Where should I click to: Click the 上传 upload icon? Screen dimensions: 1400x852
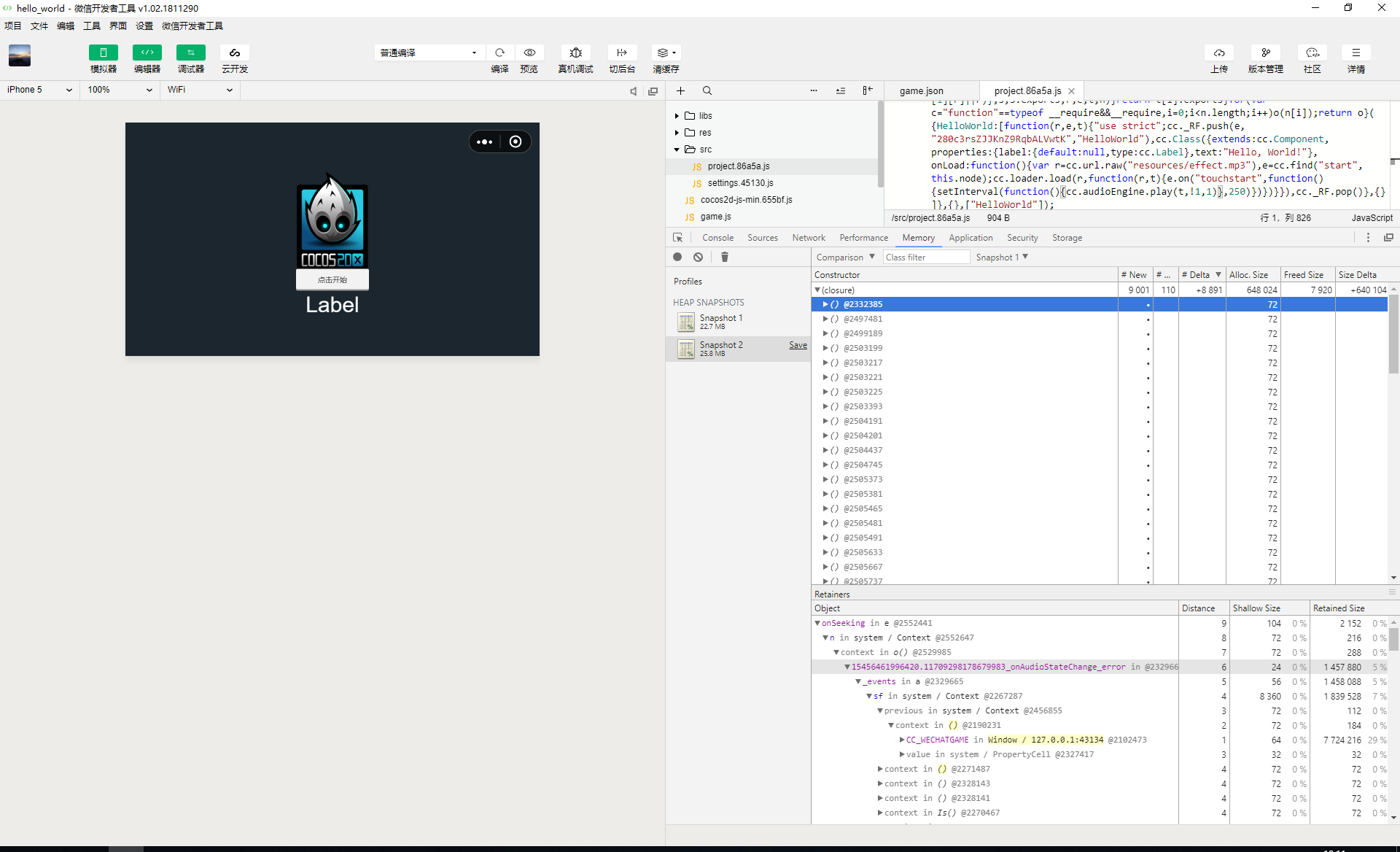[x=1219, y=53]
